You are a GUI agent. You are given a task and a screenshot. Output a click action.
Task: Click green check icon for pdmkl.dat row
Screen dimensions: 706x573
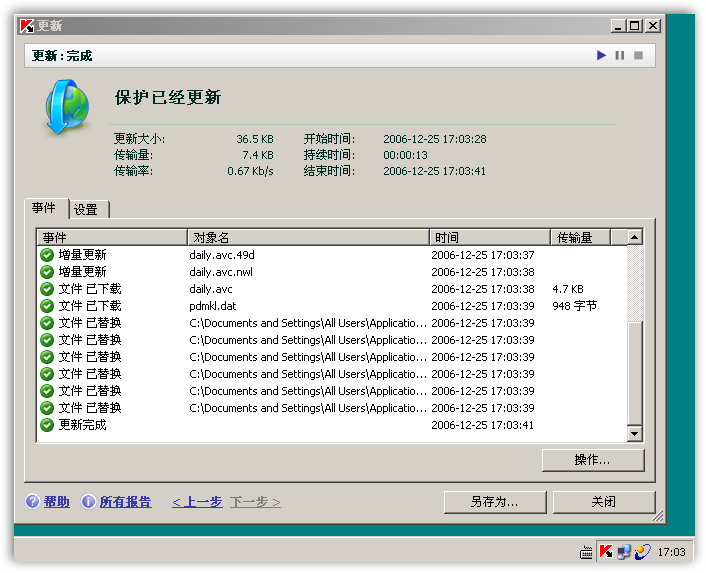click(47, 306)
